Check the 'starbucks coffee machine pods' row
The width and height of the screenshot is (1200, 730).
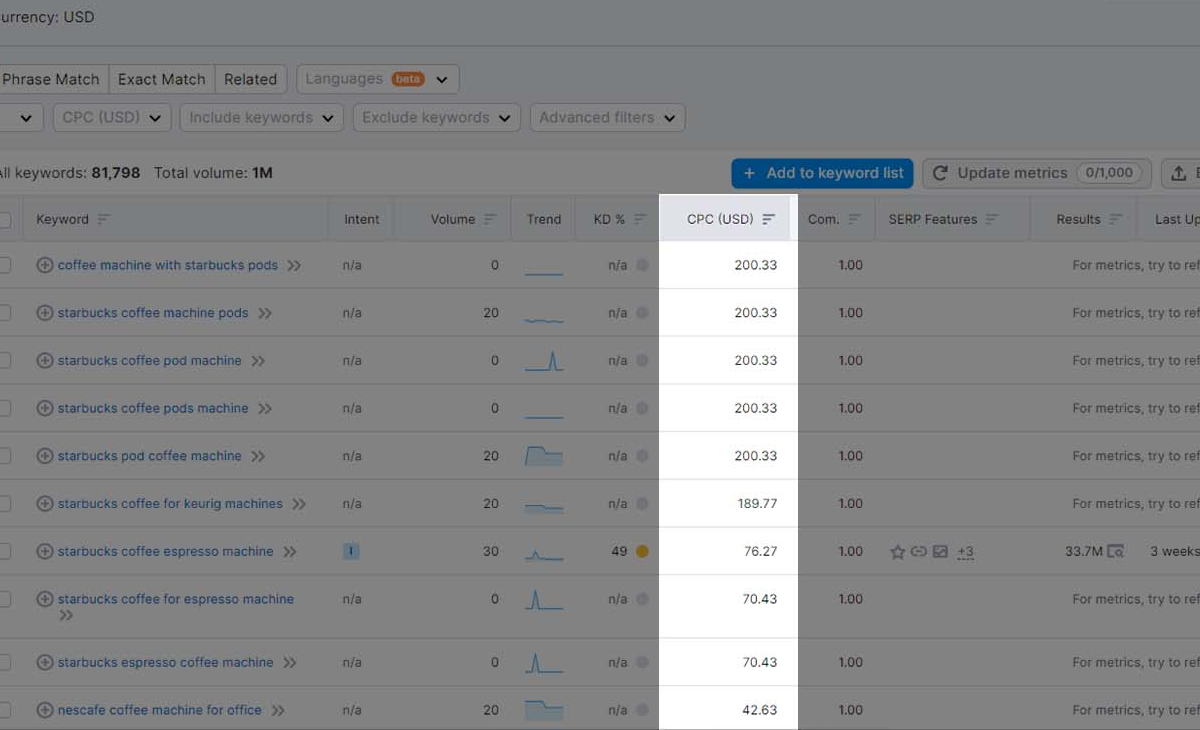pos(4,313)
